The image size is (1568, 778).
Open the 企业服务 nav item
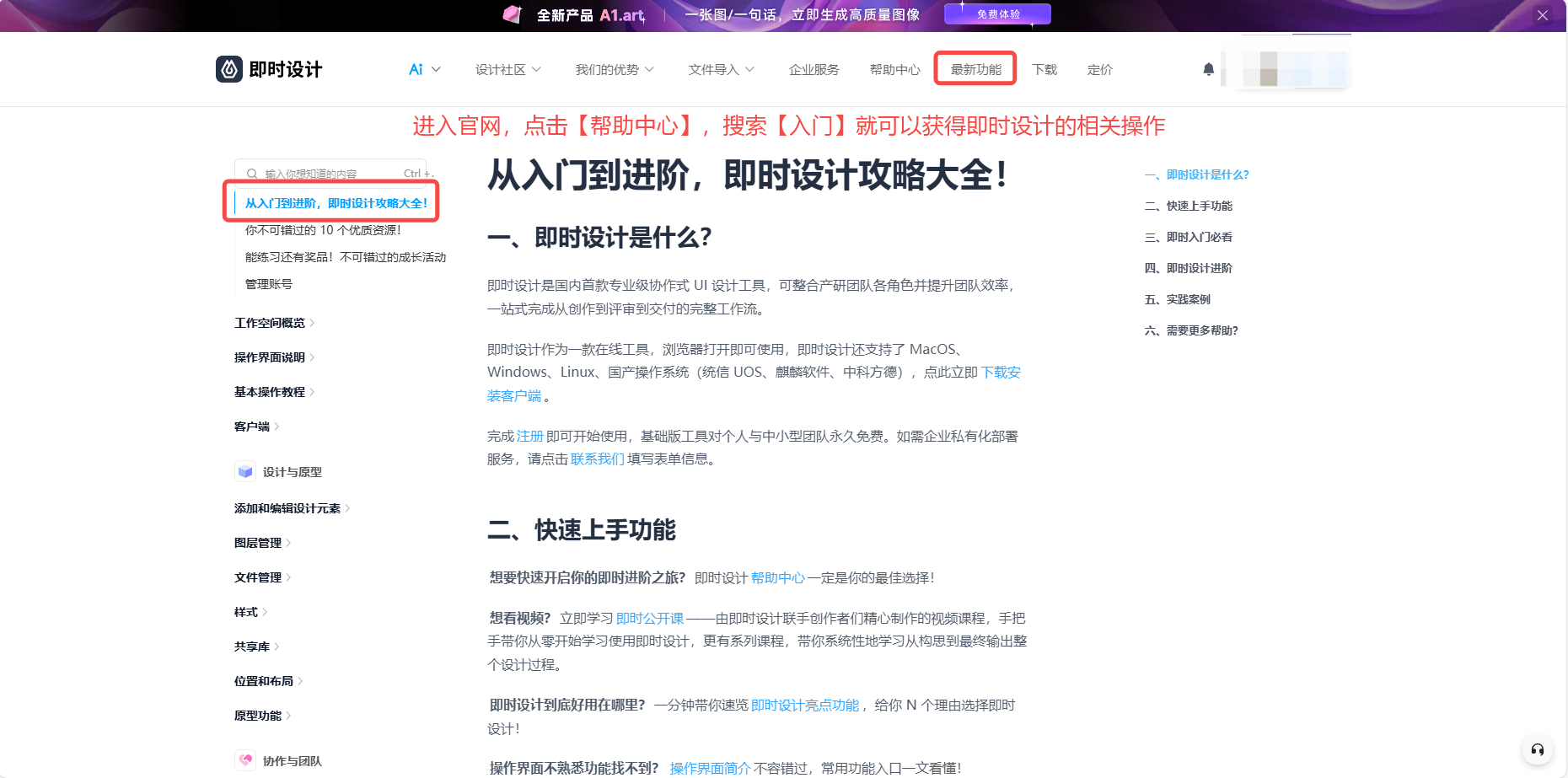(814, 69)
